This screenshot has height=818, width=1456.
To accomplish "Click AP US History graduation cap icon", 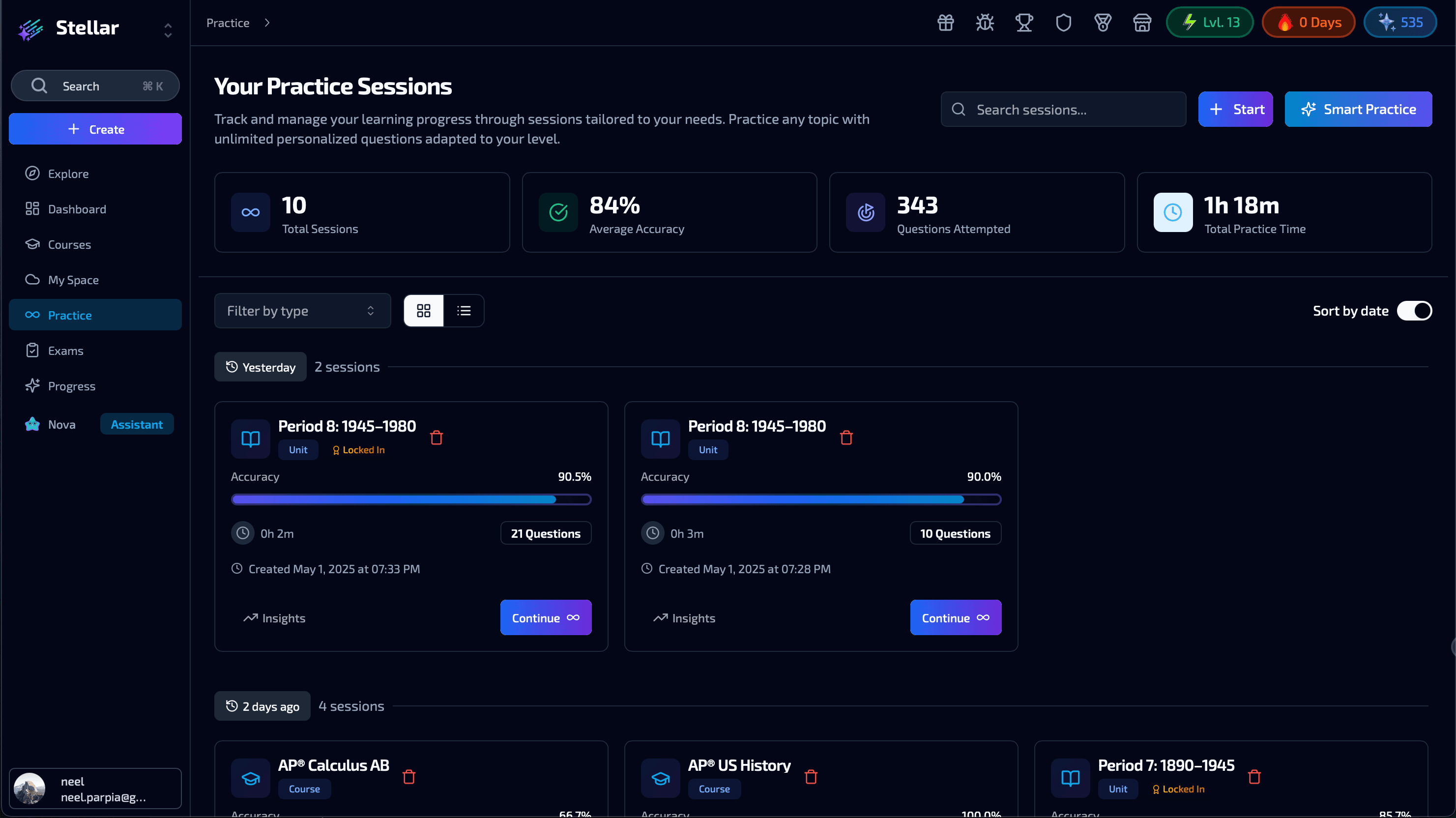I will point(660,778).
